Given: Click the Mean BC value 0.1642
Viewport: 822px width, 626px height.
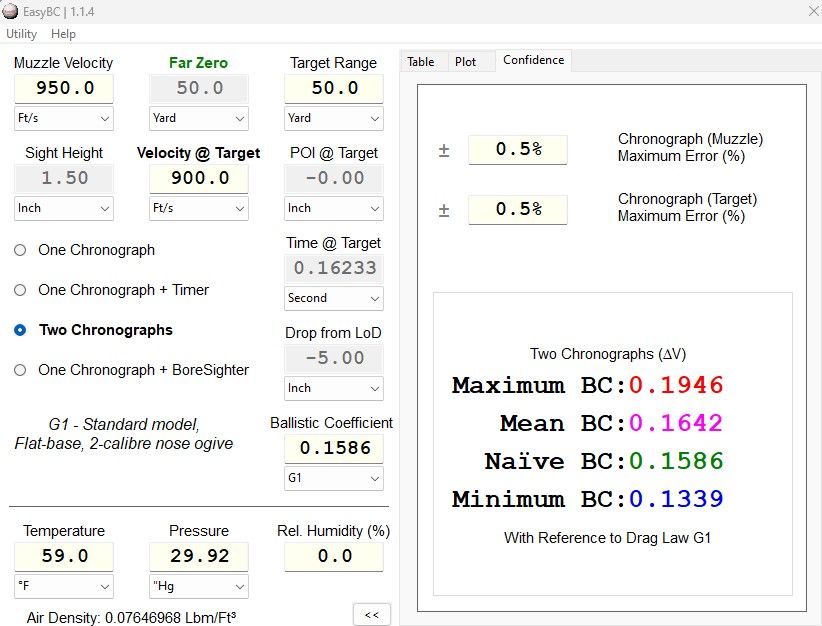Looking at the screenshot, I should (x=676, y=423).
